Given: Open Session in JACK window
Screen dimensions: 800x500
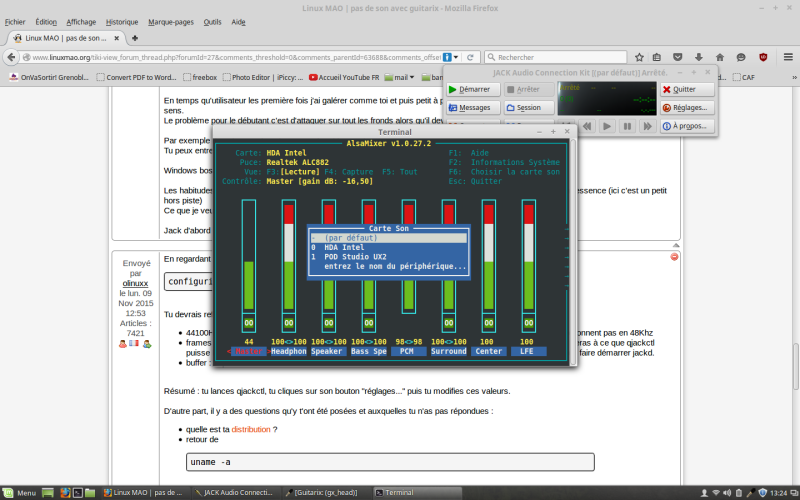Looking at the screenshot, I should pyautogui.click(x=529, y=108).
